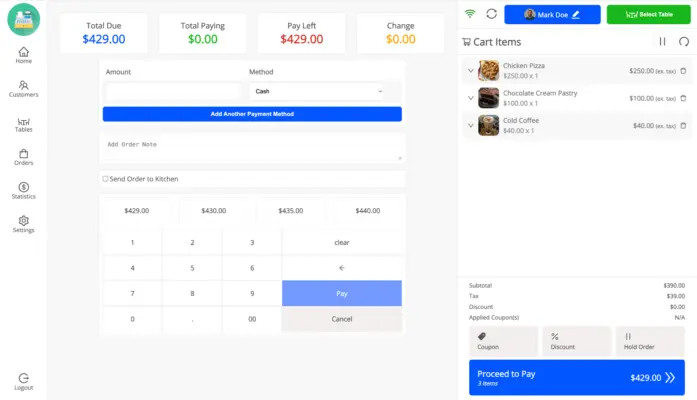This screenshot has height=400, width=697.
Task: Select quick amount $429.00
Action: point(136,211)
